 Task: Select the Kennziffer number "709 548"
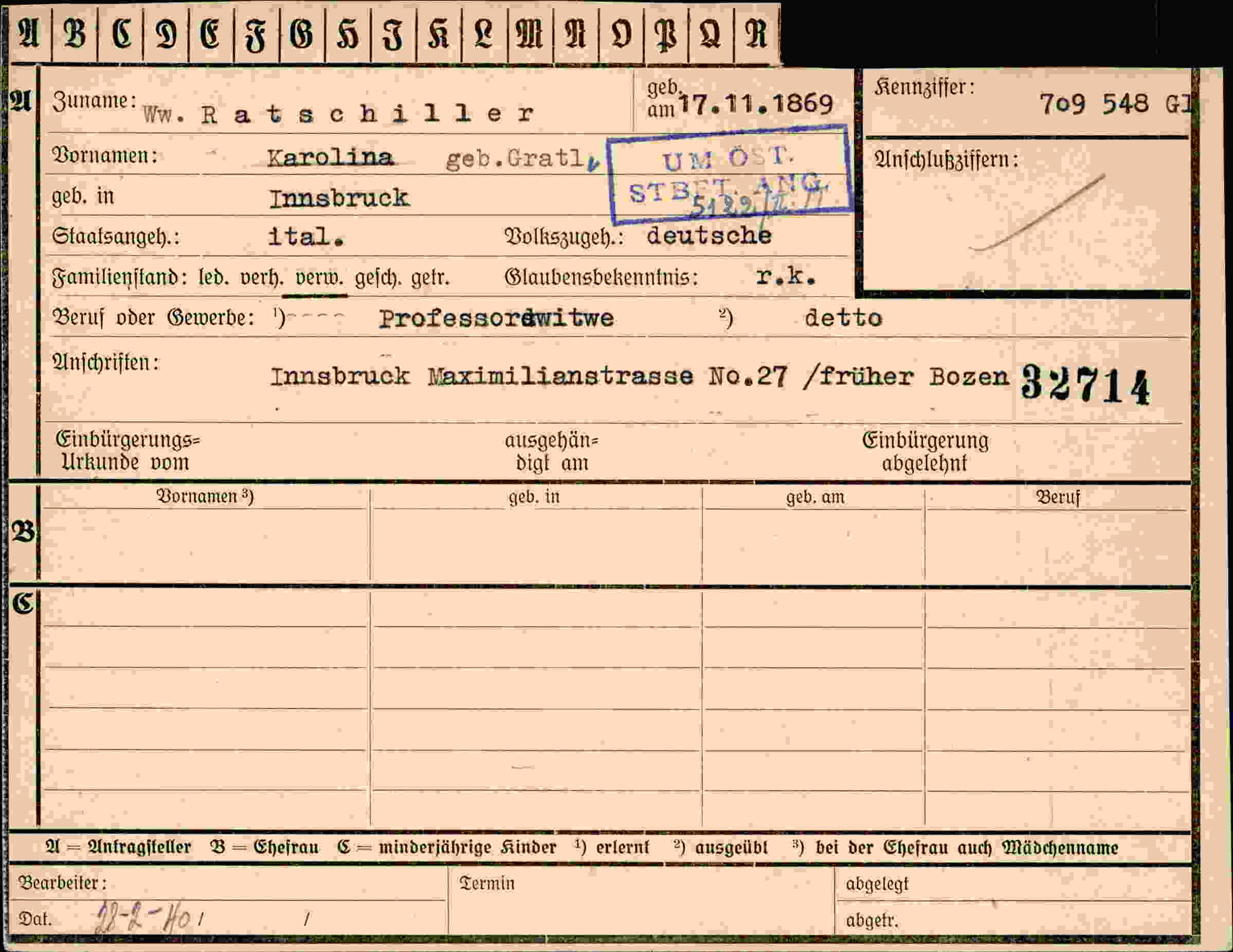point(1094,104)
